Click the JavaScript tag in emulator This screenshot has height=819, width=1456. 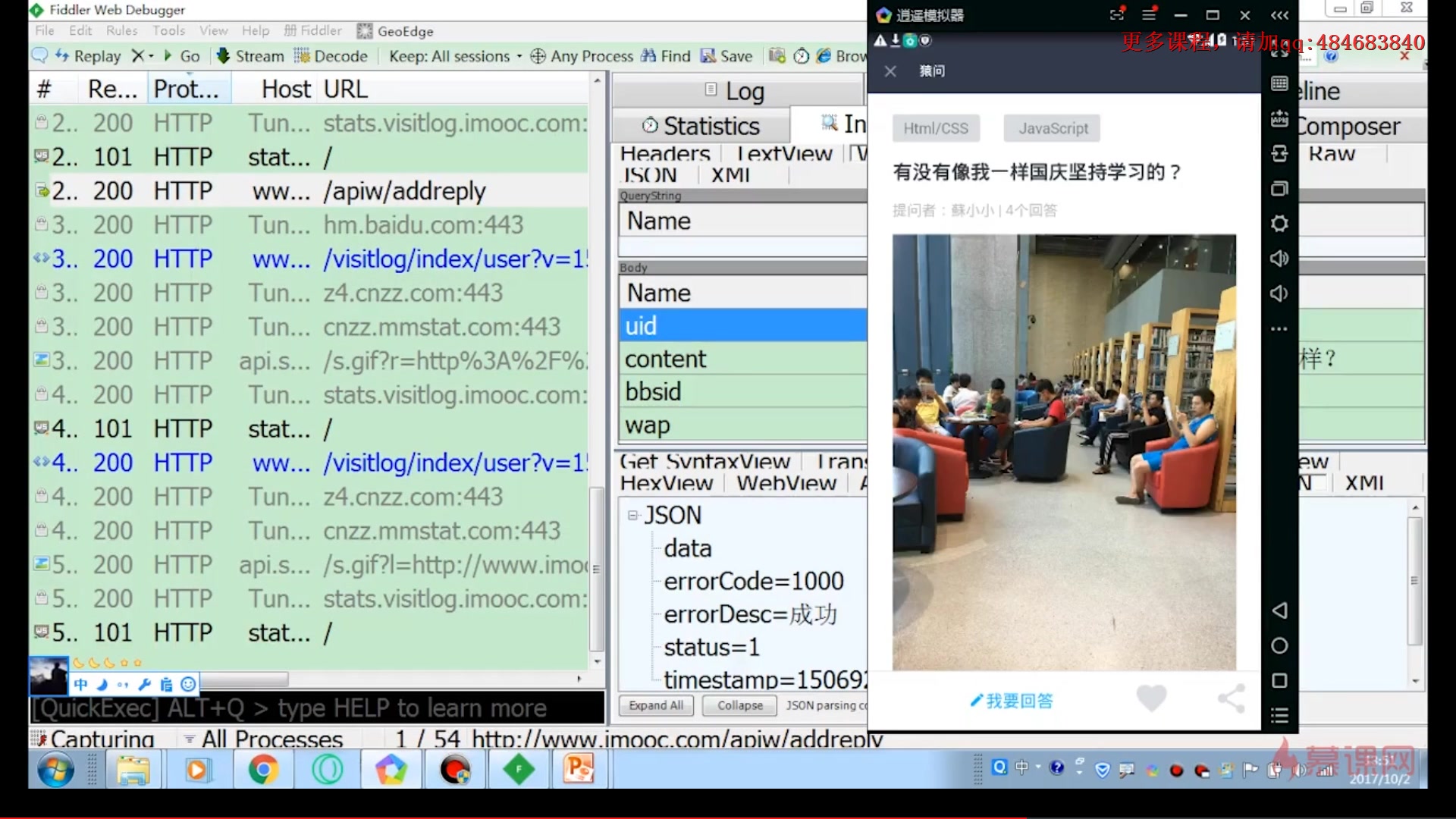(x=1053, y=128)
